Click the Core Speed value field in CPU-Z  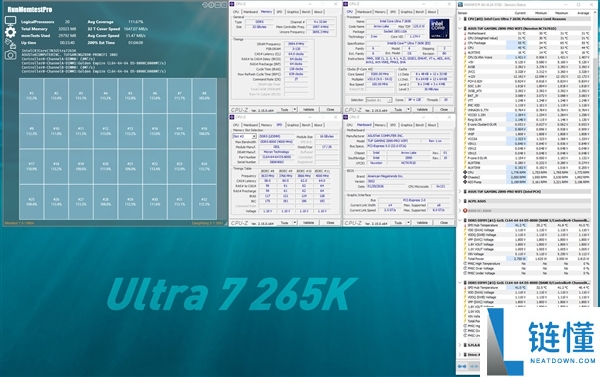point(380,74)
